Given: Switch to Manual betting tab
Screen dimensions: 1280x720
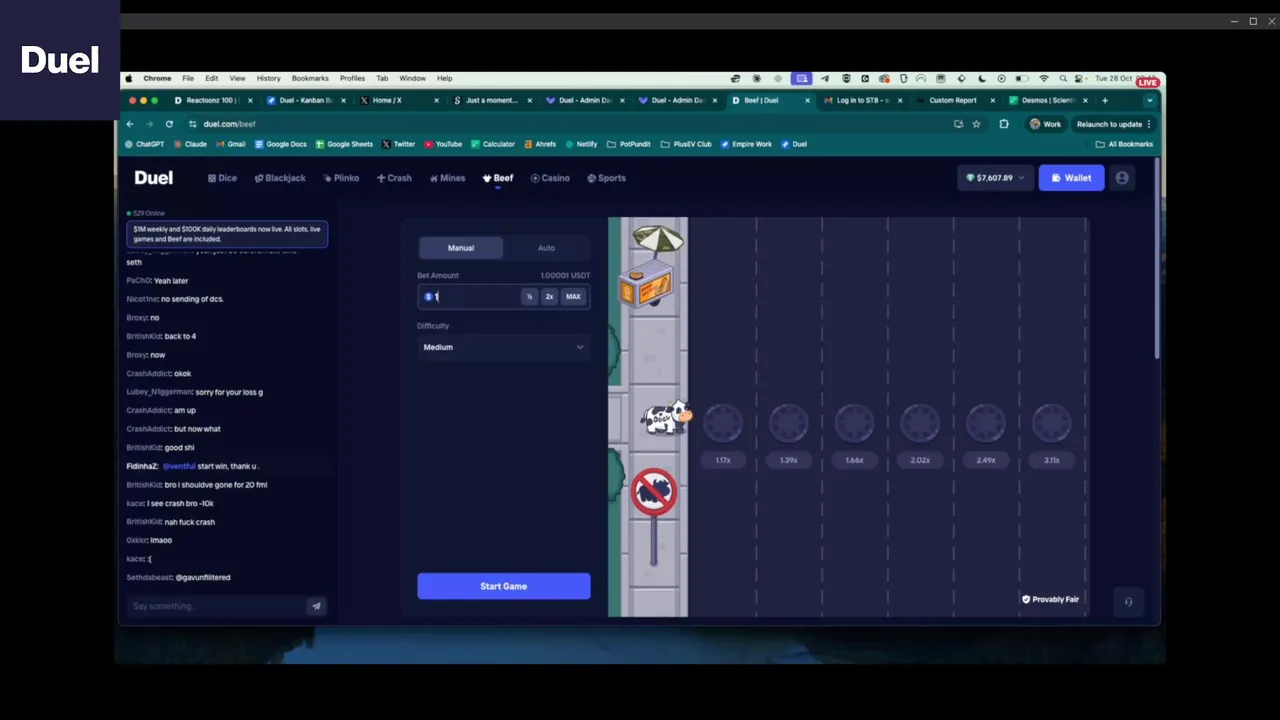Looking at the screenshot, I should 461,248.
